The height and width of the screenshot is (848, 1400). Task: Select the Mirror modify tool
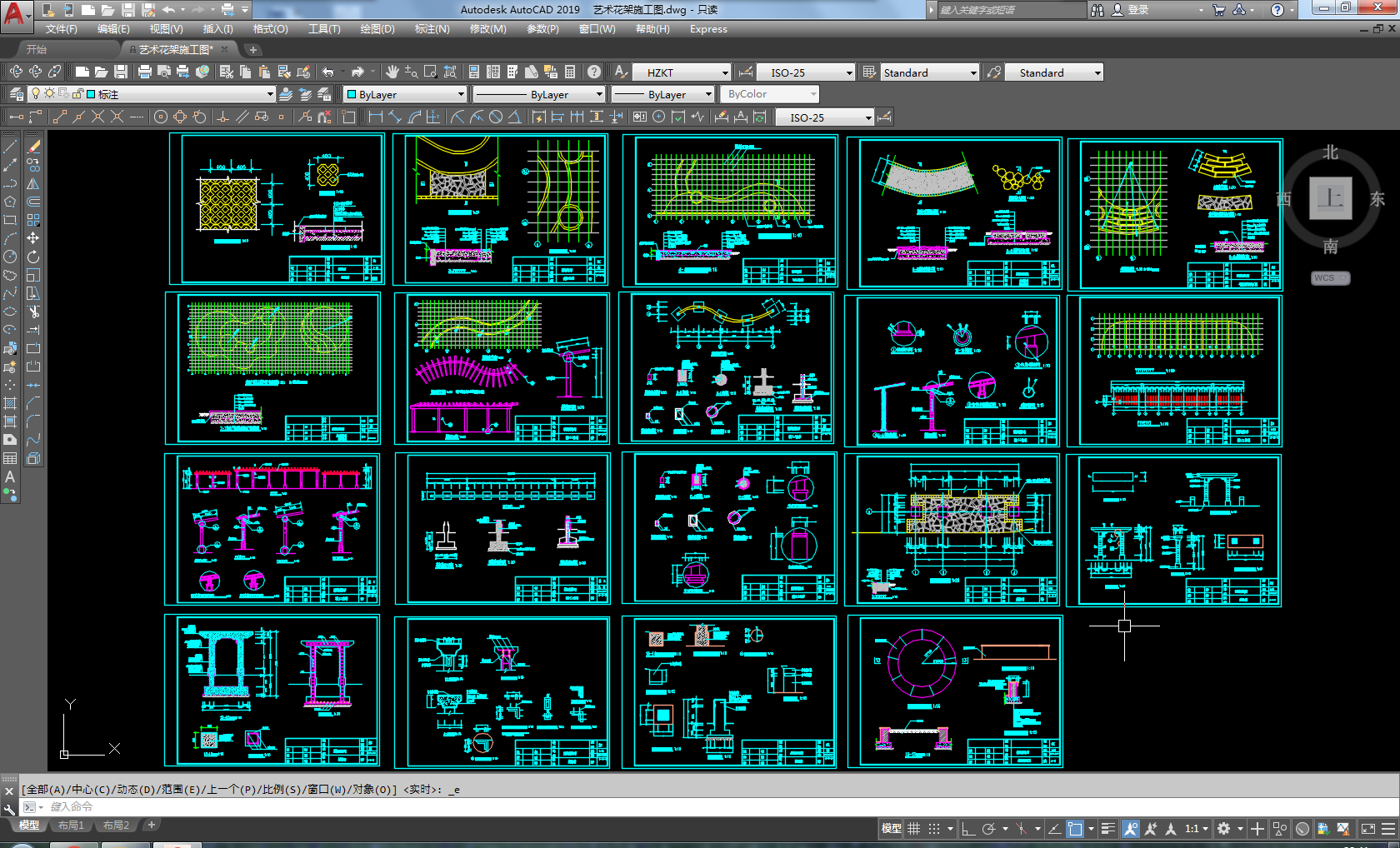(33, 183)
